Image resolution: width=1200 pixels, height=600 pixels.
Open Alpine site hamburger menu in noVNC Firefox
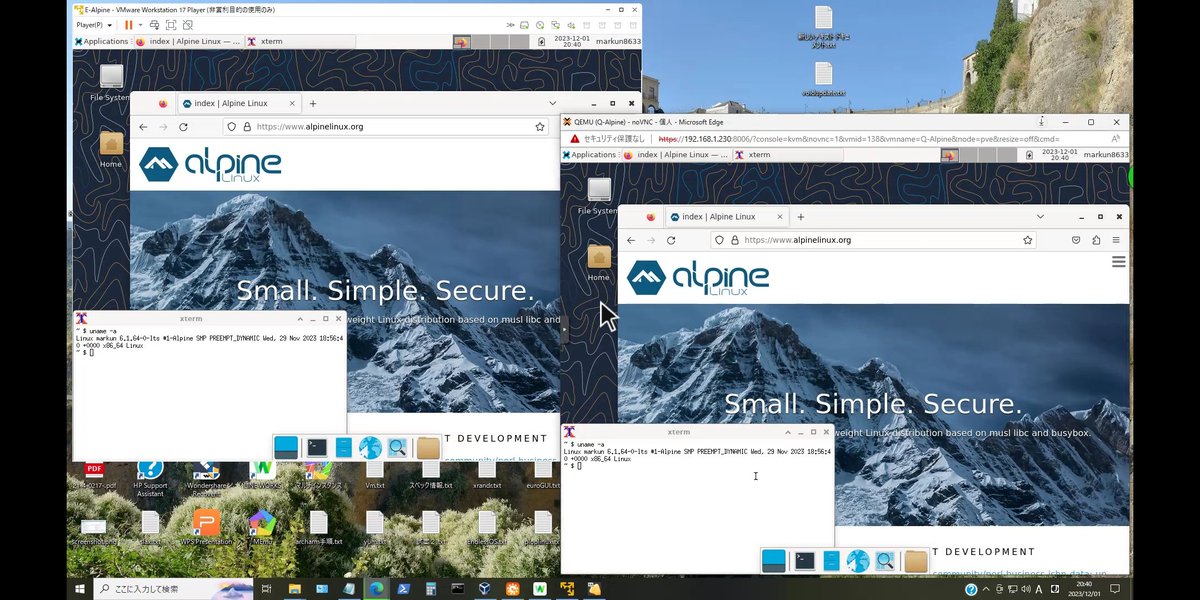(1118, 262)
